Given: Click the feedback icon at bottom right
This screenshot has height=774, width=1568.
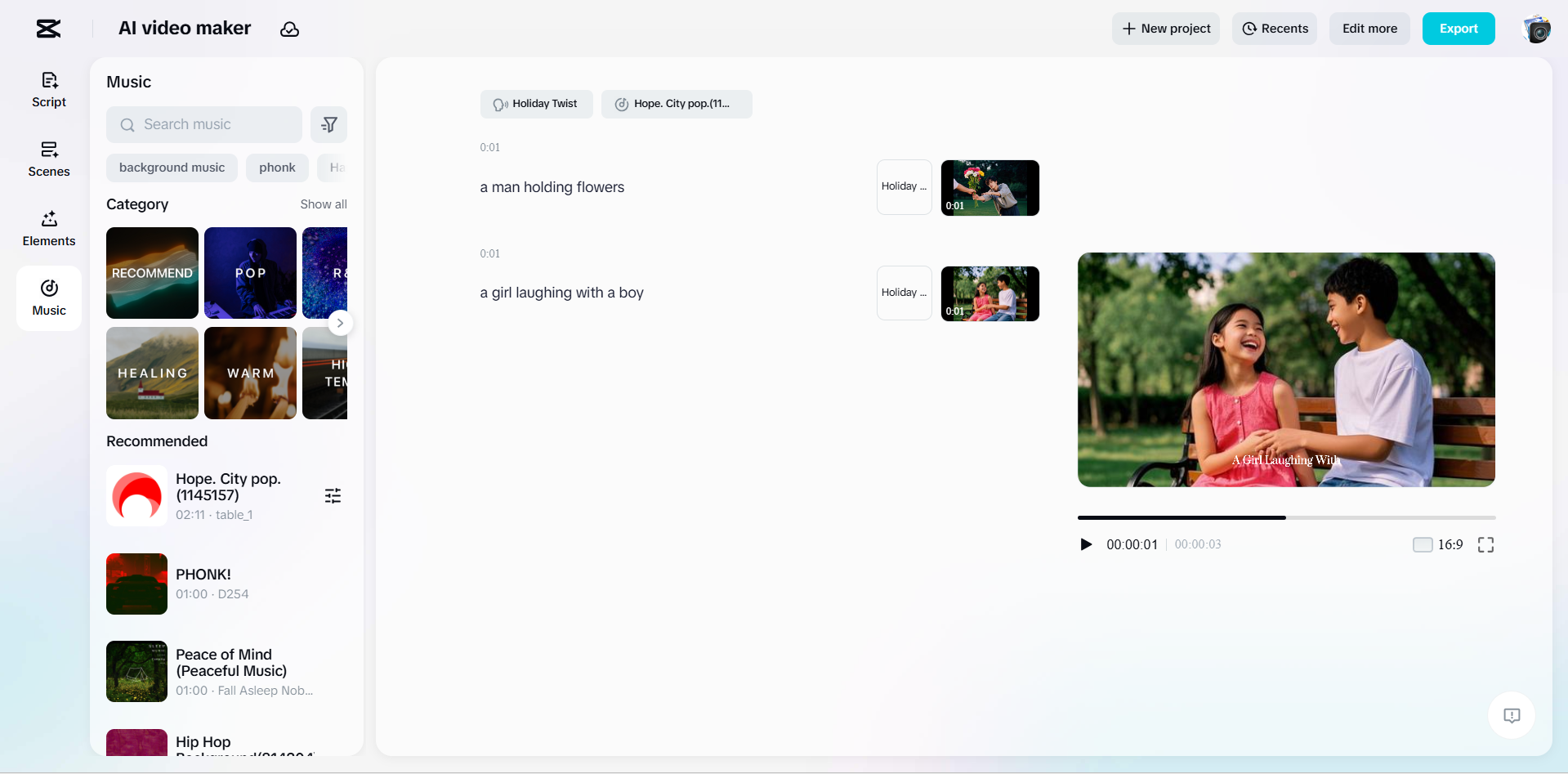Looking at the screenshot, I should pos(1512,715).
